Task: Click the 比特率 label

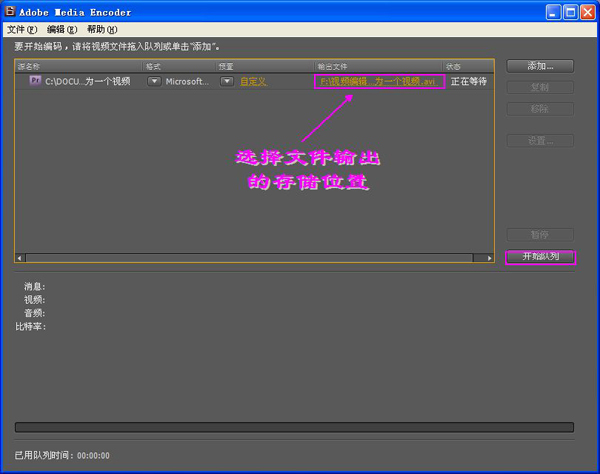Action: tap(30, 326)
